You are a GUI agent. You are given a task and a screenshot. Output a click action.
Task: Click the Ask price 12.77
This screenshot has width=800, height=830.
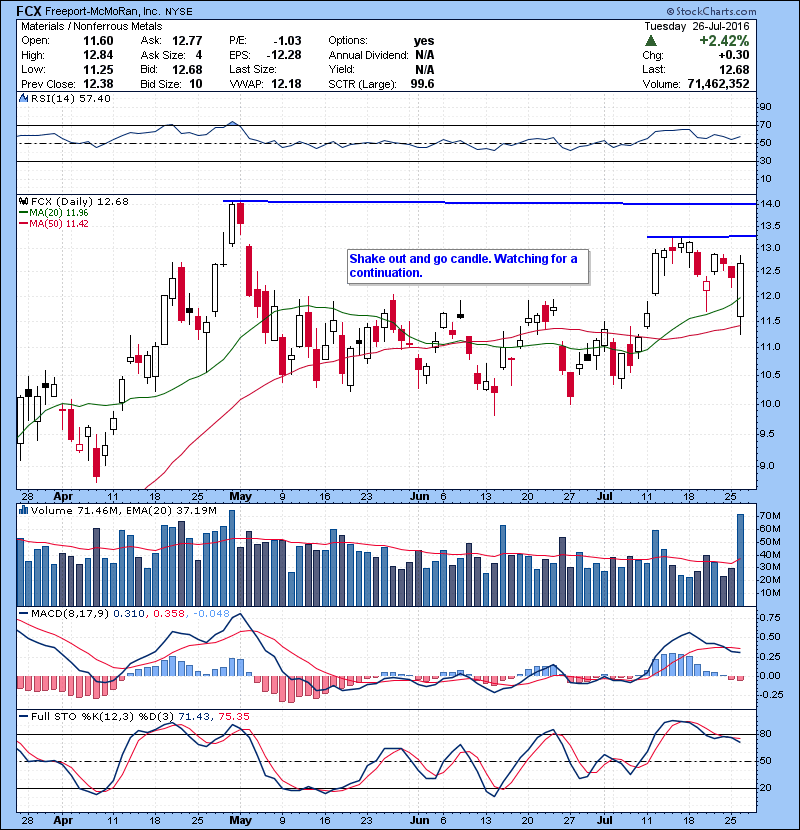pos(187,41)
